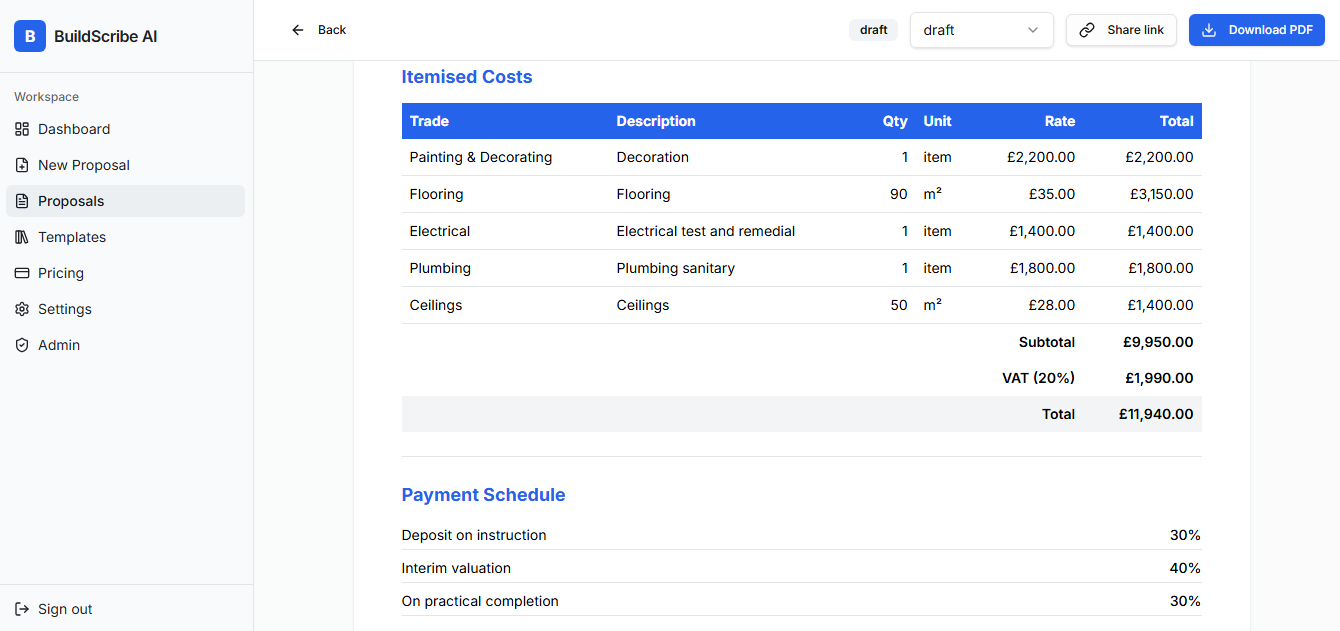
Task: Click the Unit column header
Action: point(938,121)
